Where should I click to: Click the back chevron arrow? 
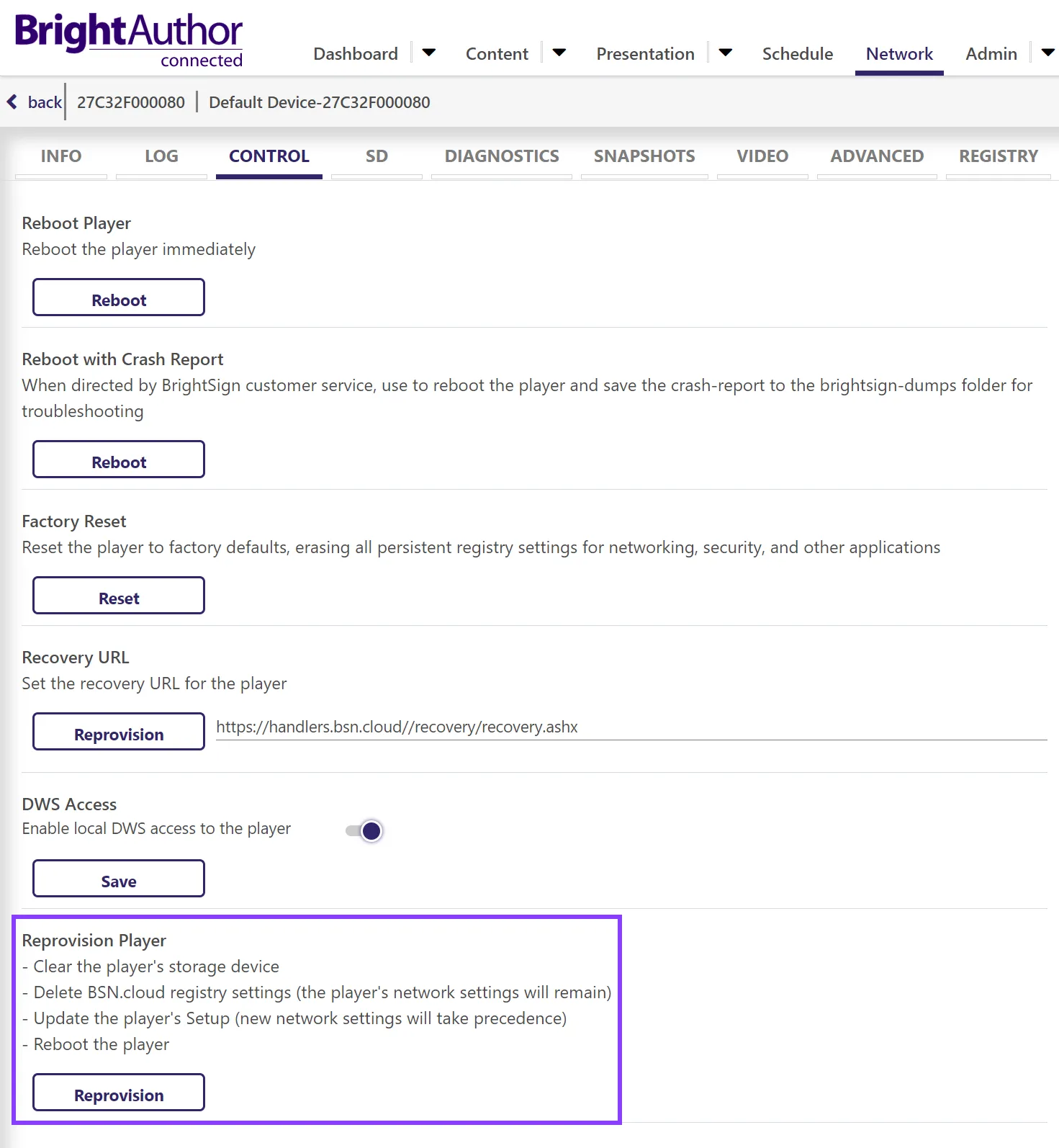point(12,102)
